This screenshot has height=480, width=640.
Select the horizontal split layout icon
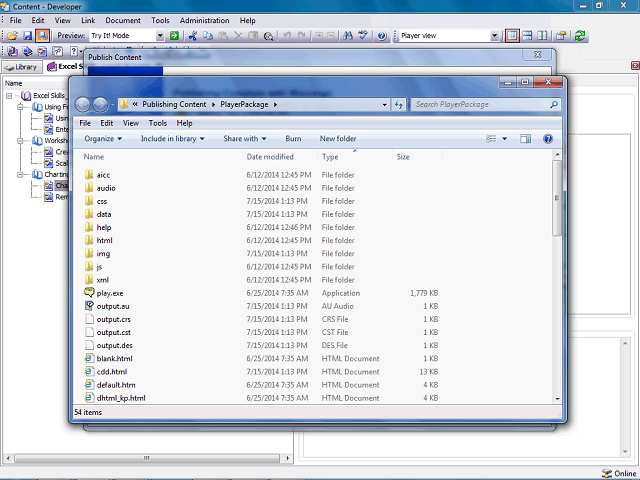click(527, 36)
